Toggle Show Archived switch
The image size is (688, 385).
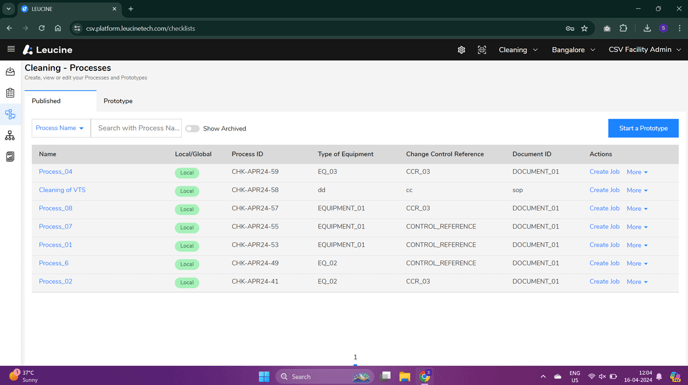(x=192, y=129)
